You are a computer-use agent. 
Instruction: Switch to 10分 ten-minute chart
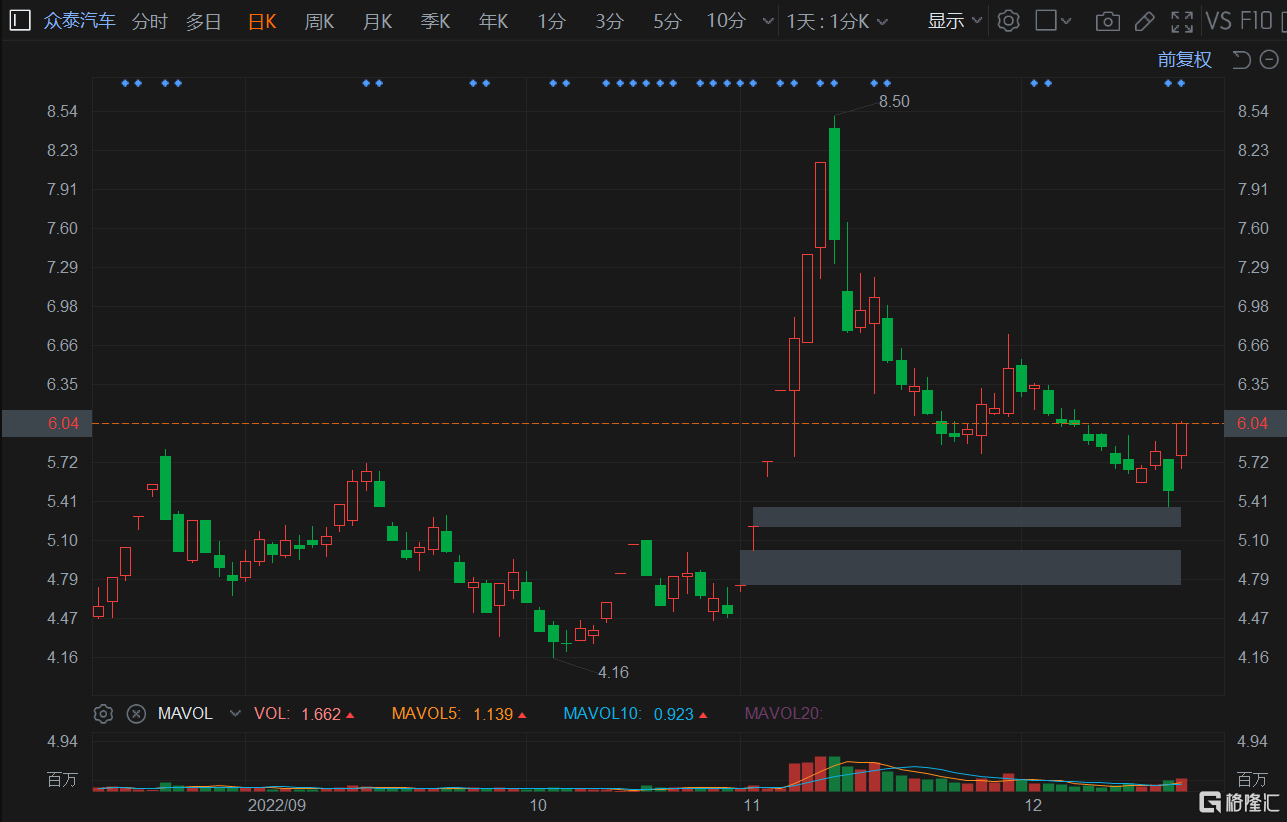(726, 21)
